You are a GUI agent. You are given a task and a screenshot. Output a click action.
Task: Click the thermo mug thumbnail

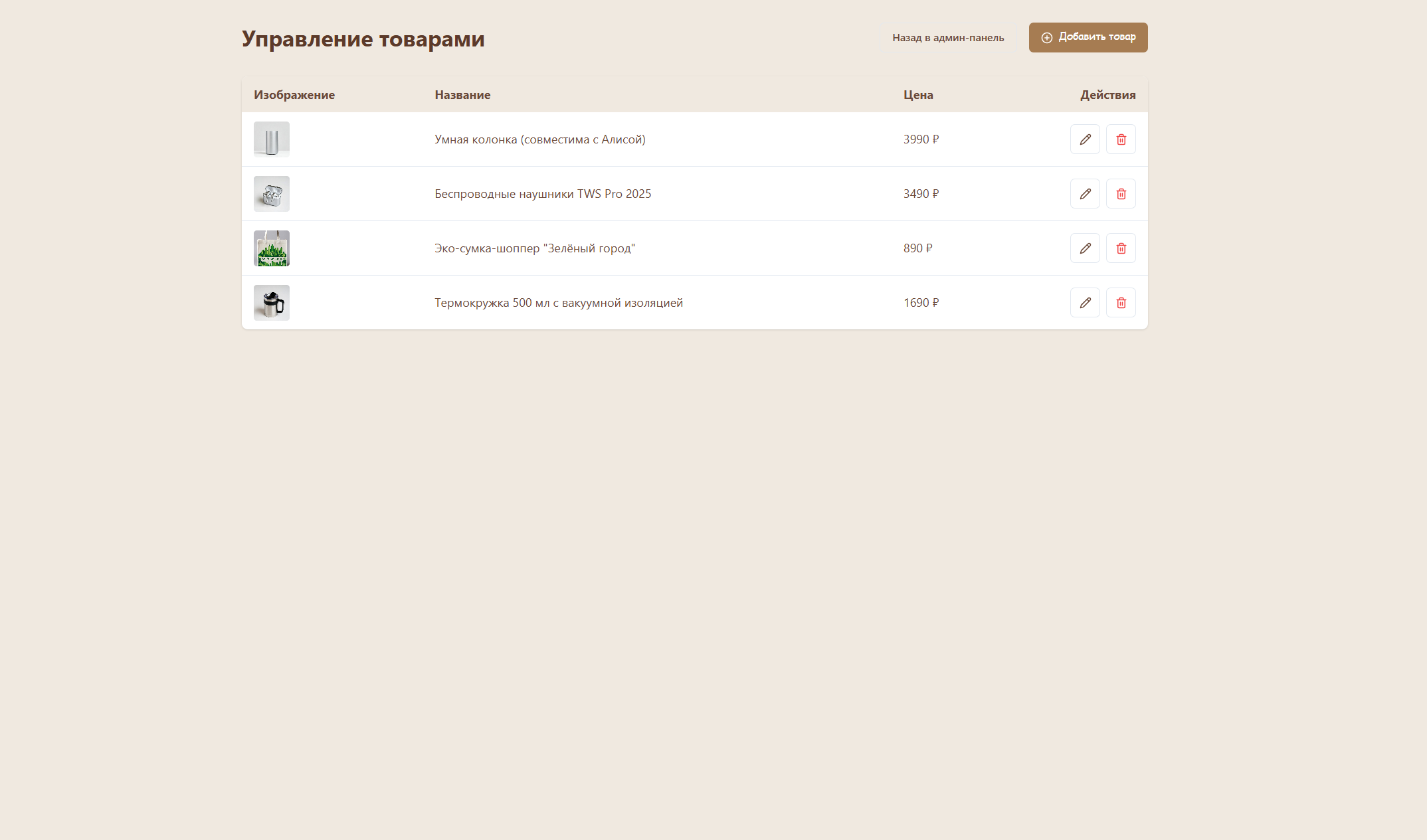[x=271, y=302]
